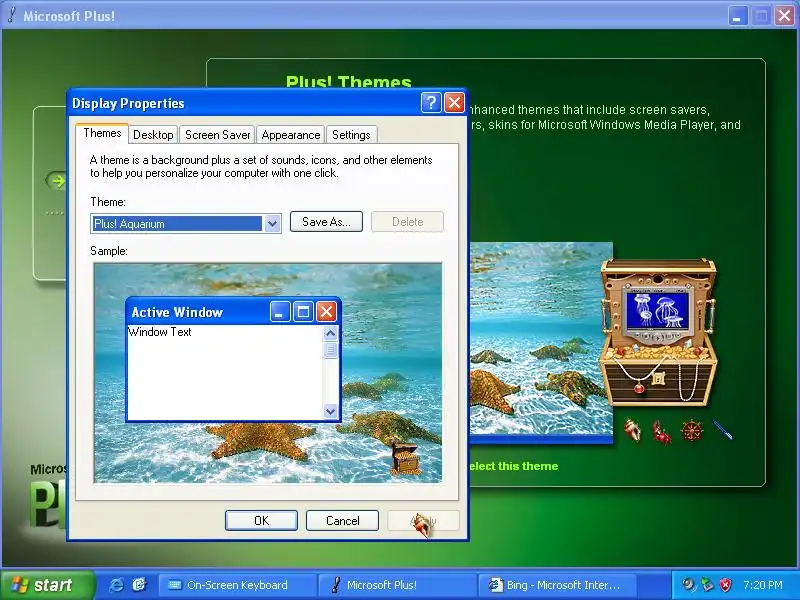This screenshot has width=800, height=600.
Task: Launch Internet Explorer from Quick Launch
Action: point(116,585)
